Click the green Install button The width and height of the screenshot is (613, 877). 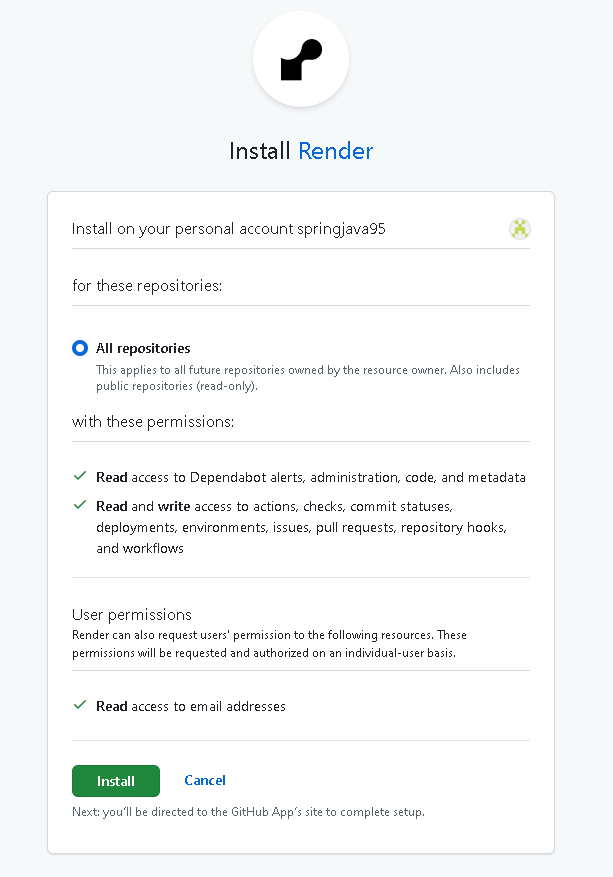coord(116,781)
